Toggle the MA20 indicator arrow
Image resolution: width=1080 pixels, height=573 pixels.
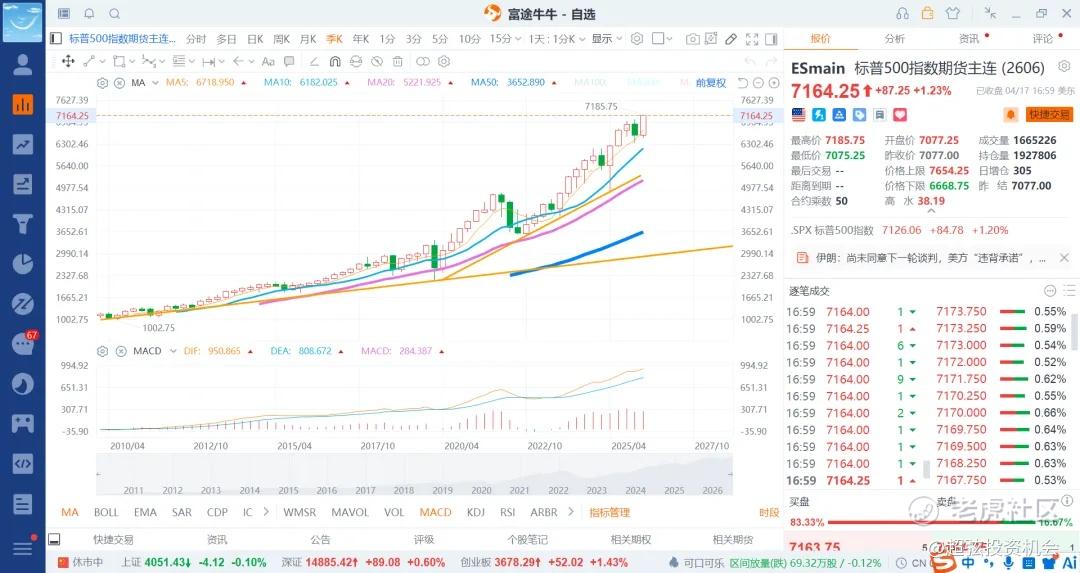point(450,83)
